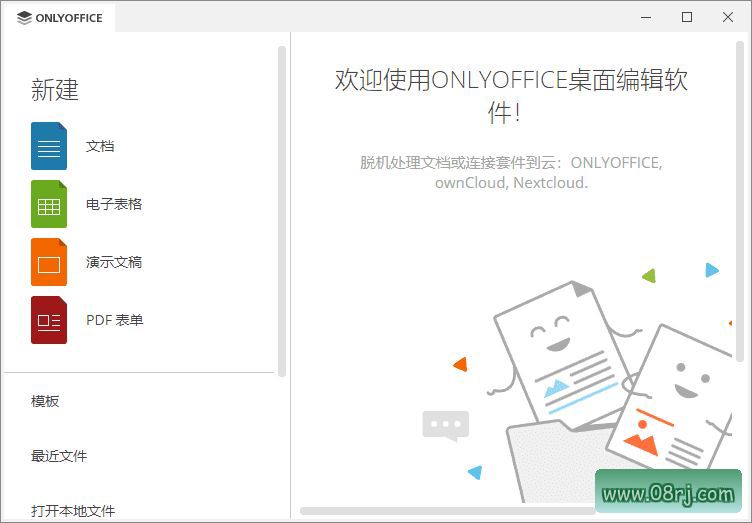Minimize the ONLYOFFICE window
Screen dimensions: 752x523
(646, 18)
